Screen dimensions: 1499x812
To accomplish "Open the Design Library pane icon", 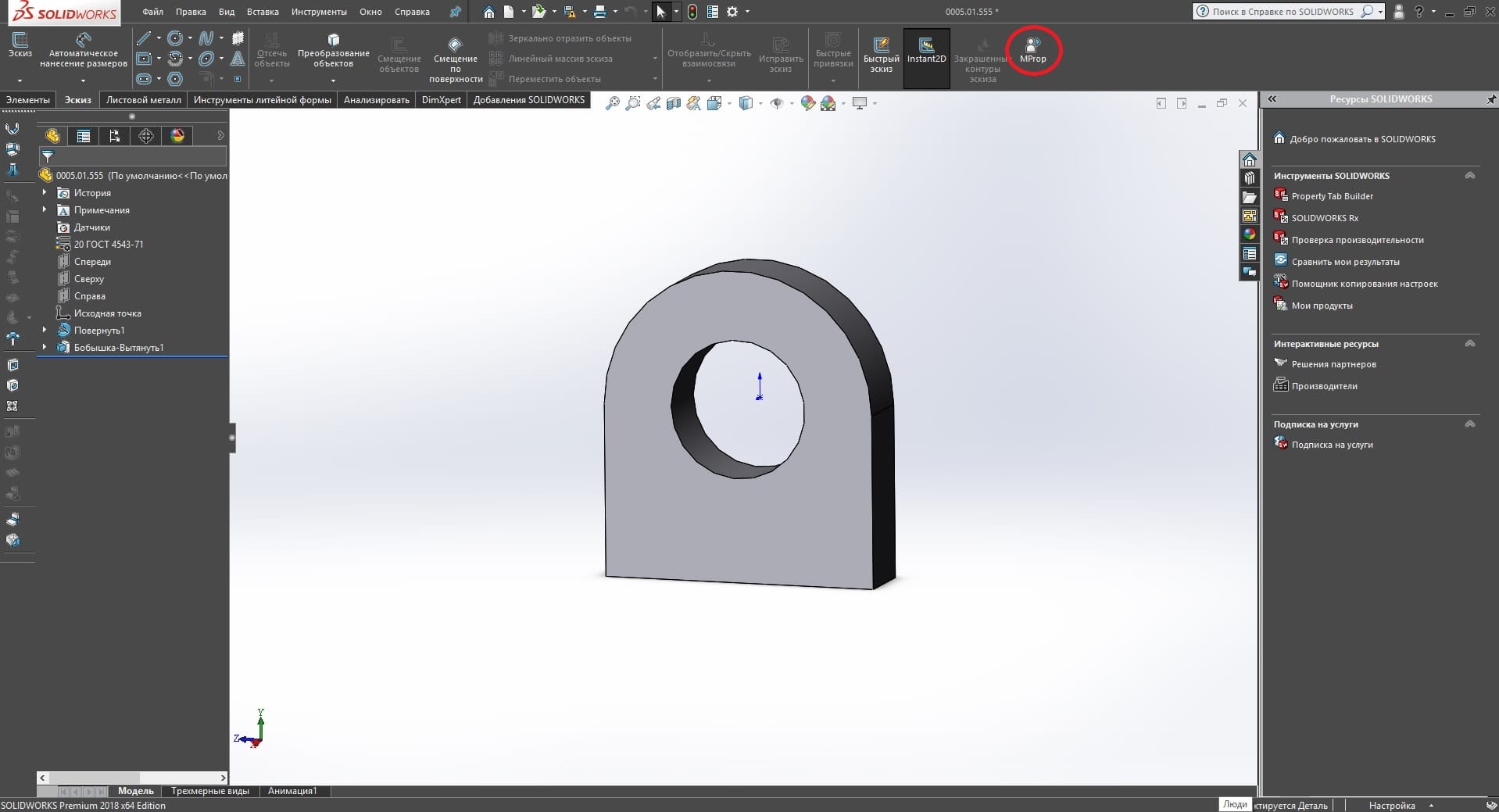I will [1250, 178].
